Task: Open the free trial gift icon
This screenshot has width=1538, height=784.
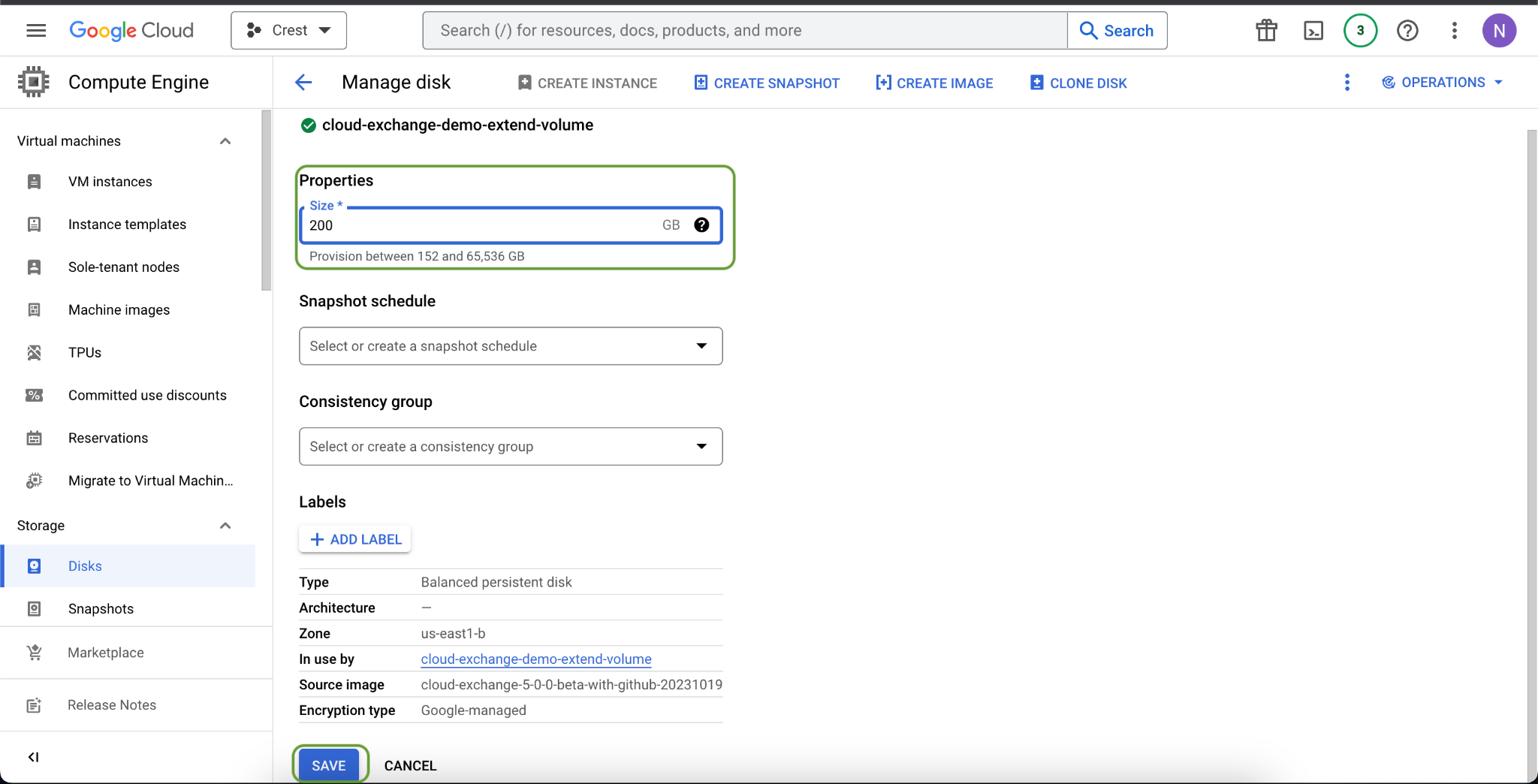Action: coord(1266,30)
